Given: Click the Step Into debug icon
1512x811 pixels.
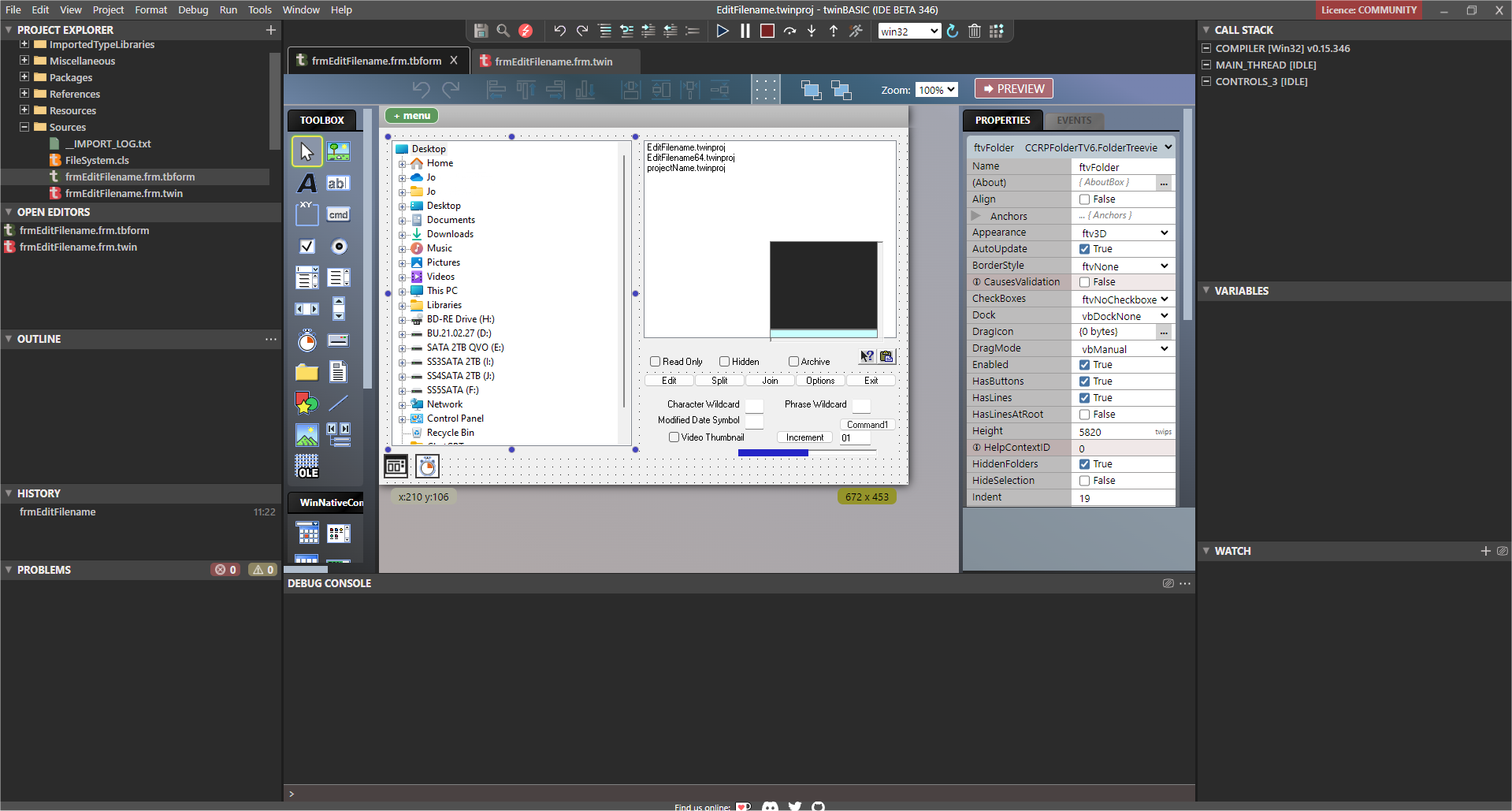Looking at the screenshot, I should click(812, 31).
